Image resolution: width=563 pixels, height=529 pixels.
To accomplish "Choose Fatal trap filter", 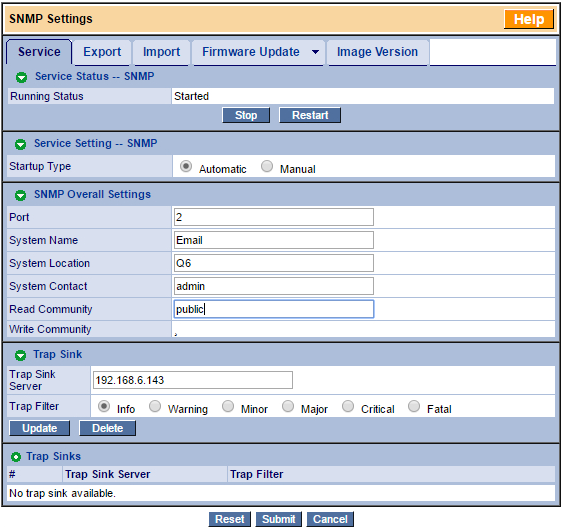I will (414, 406).
